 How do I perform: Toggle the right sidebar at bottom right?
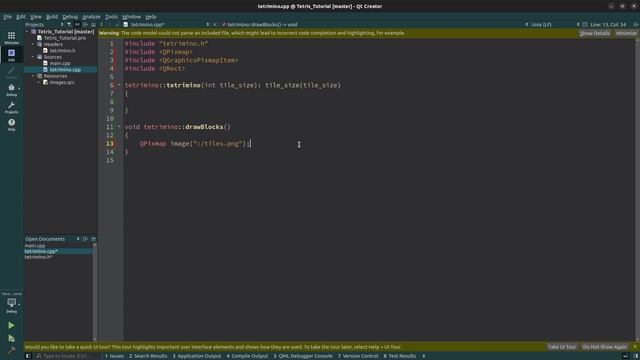[x=636, y=356]
